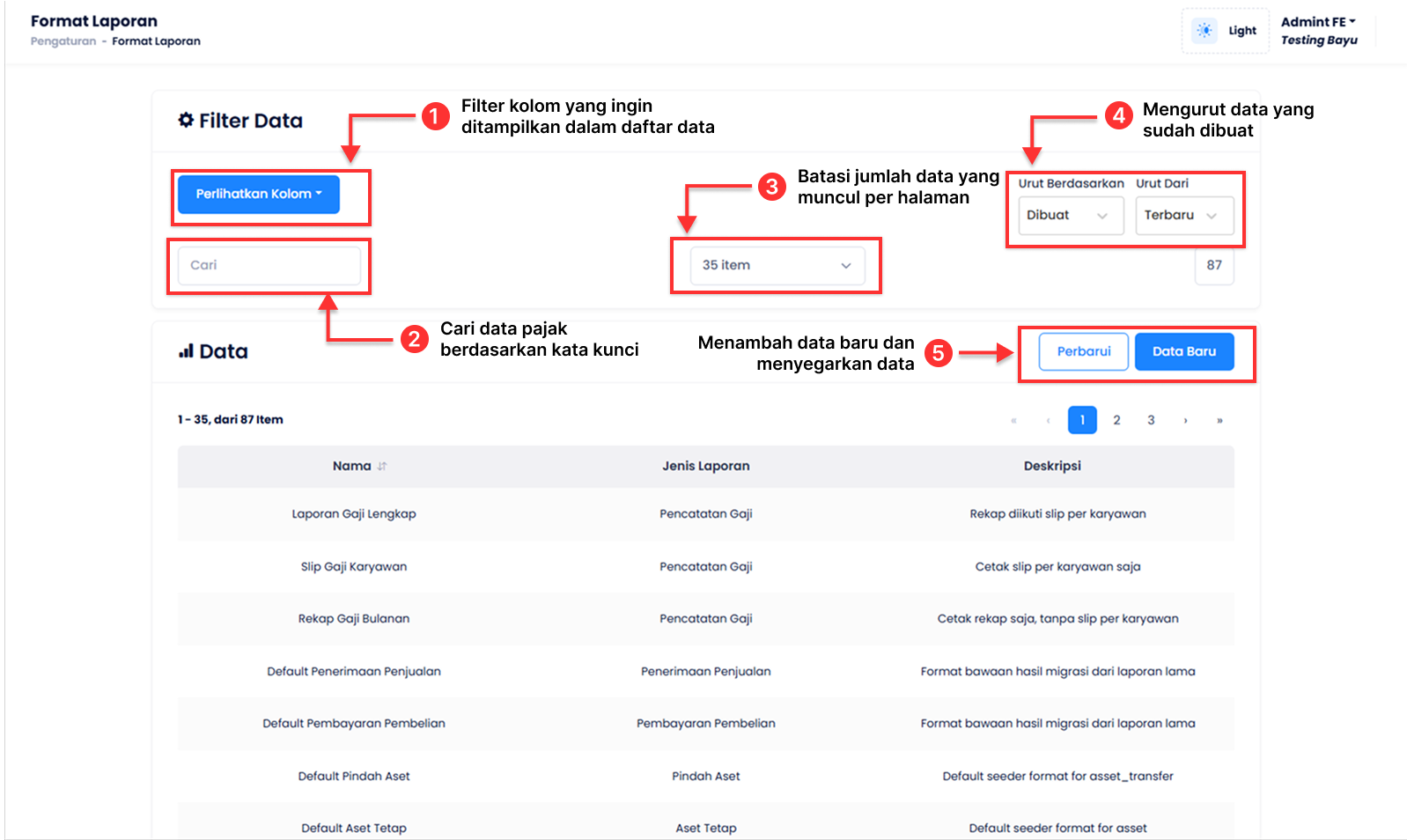Go to page 2 of the list
The height and width of the screenshot is (840, 1407).
click(1116, 420)
